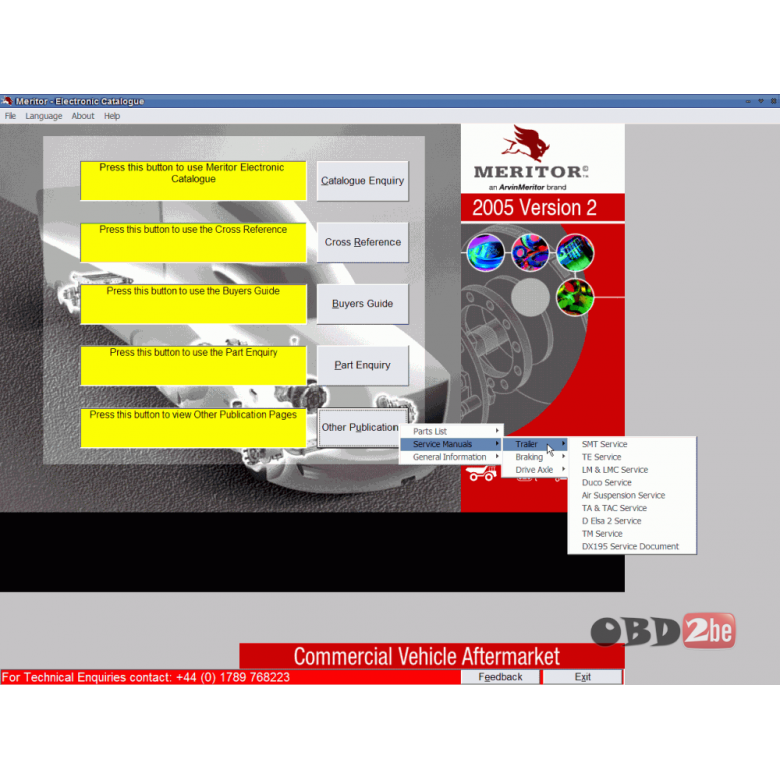Open TA & TAC Service manual
This screenshot has width=780, height=780.
point(632,508)
